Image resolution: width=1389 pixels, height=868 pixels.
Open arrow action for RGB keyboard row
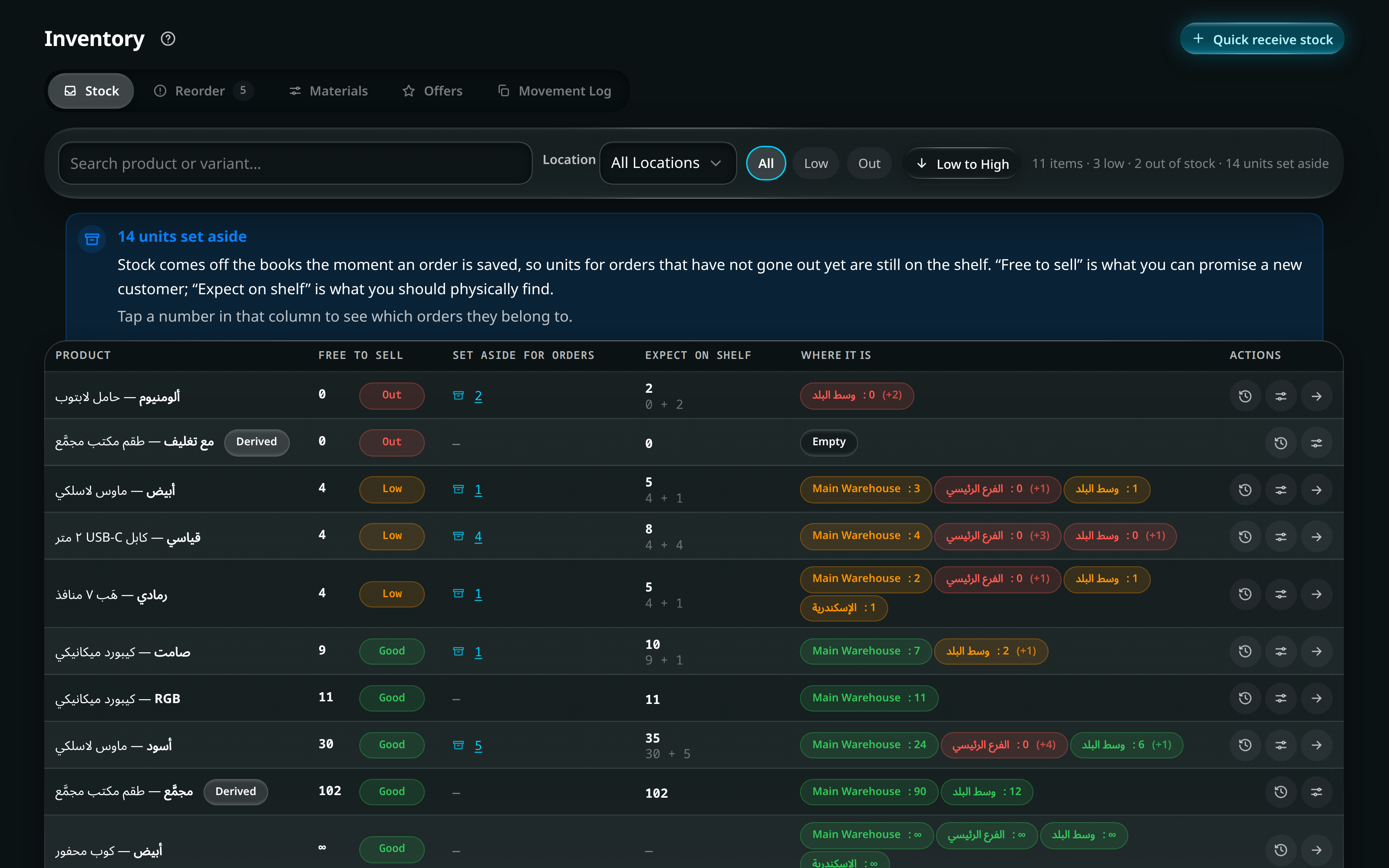point(1316,698)
